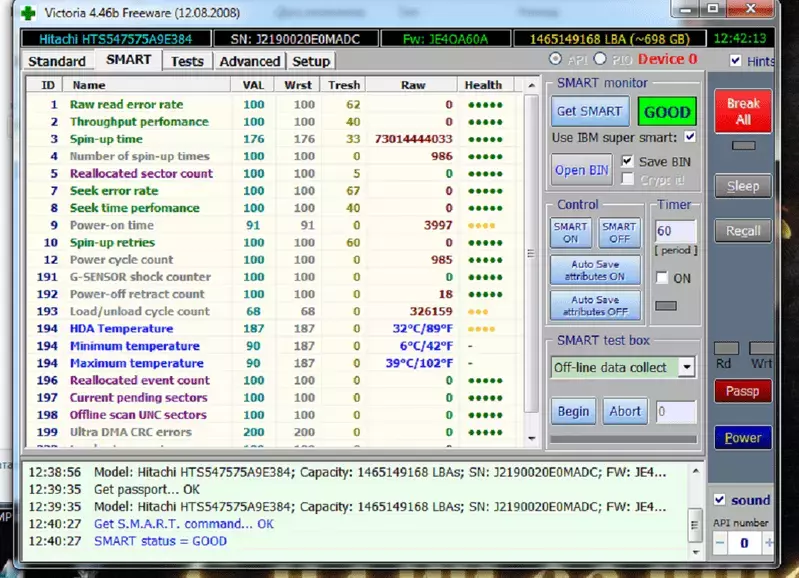This screenshot has width=799, height=578.
Task: Click the Hitachi HTS547575A9E384 model display
Action: (x=116, y=39)
